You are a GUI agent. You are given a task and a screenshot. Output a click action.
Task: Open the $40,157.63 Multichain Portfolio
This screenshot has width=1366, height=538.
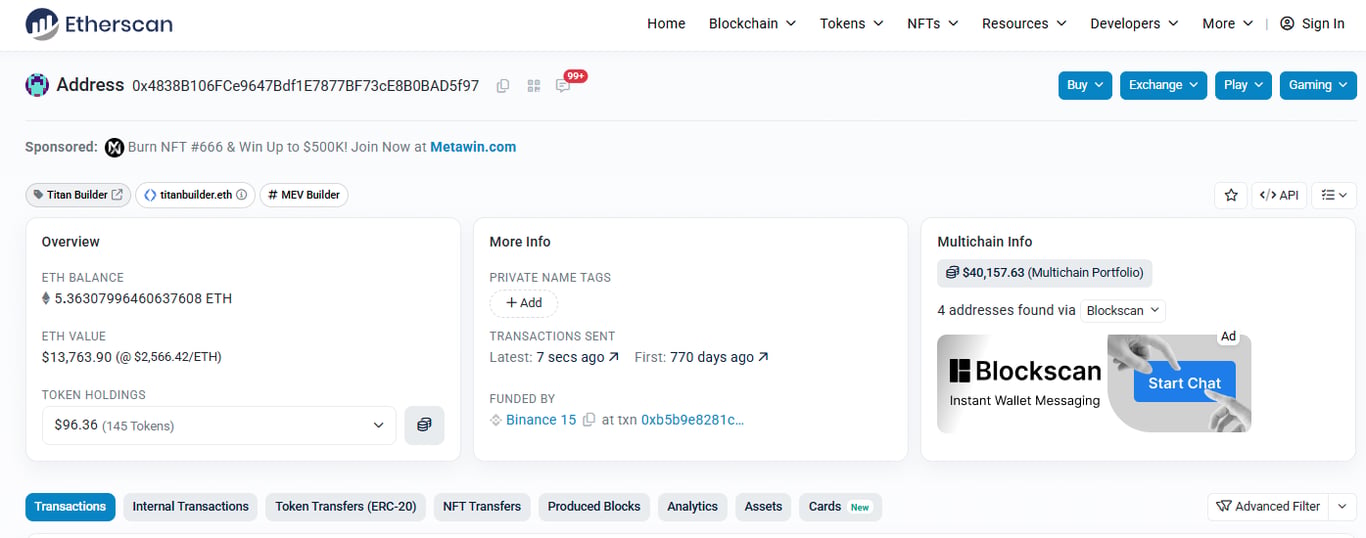(1045, 272)
